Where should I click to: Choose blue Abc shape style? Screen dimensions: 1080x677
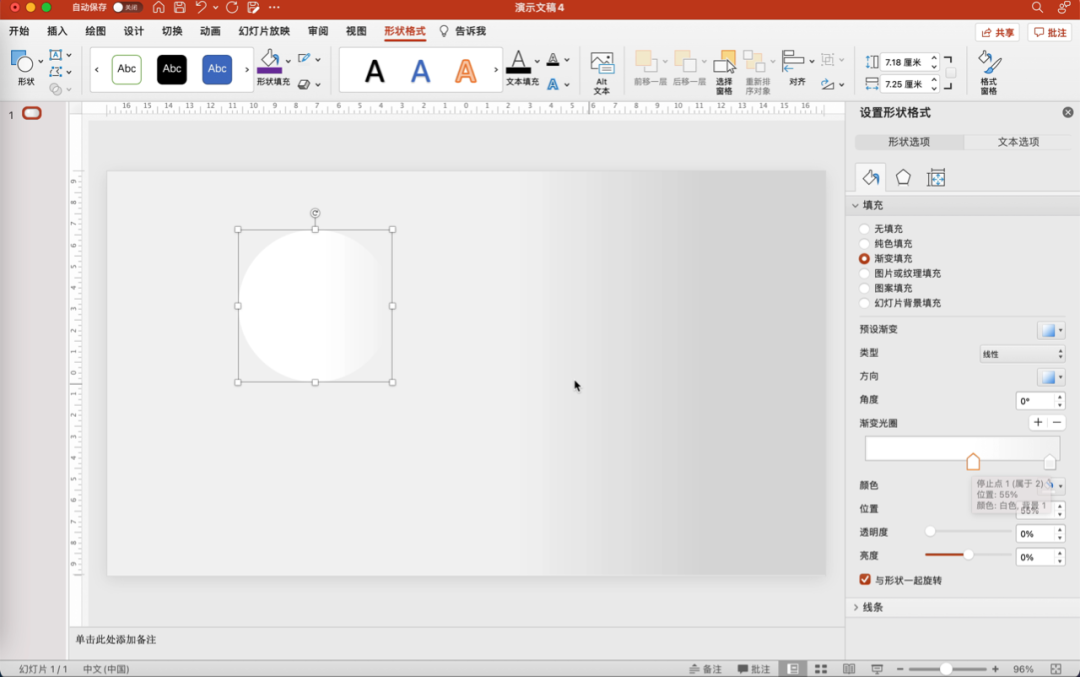pyautogui.click(x=217, y=69)
